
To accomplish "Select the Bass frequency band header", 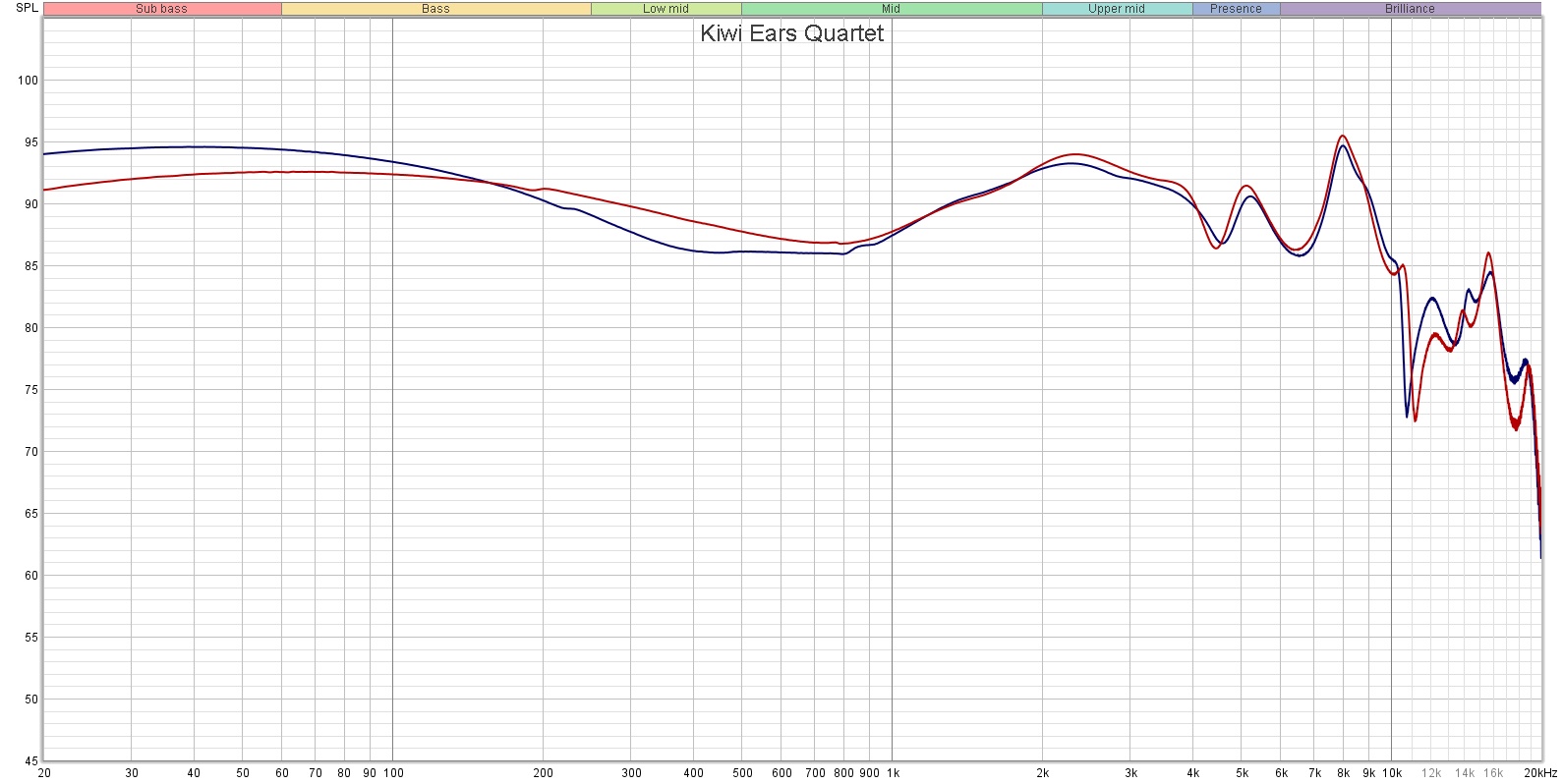I will (435, 9).
